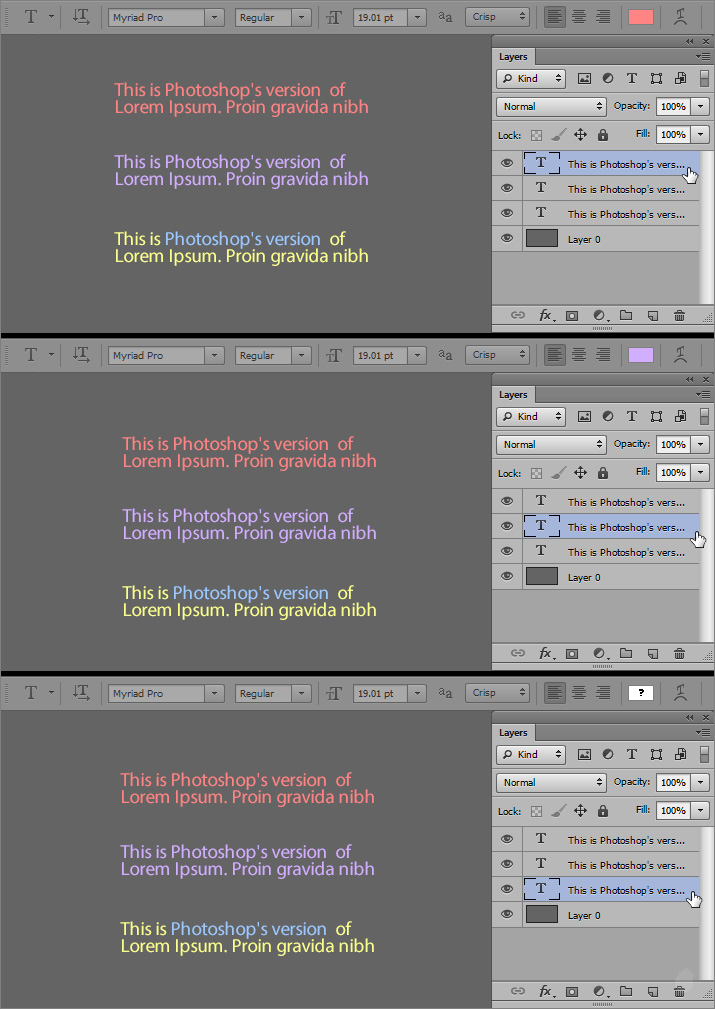Toggle text orientation in the pink-swatch options bar
The width and height of the screenshot is (715, 1009).
[81, 17]
